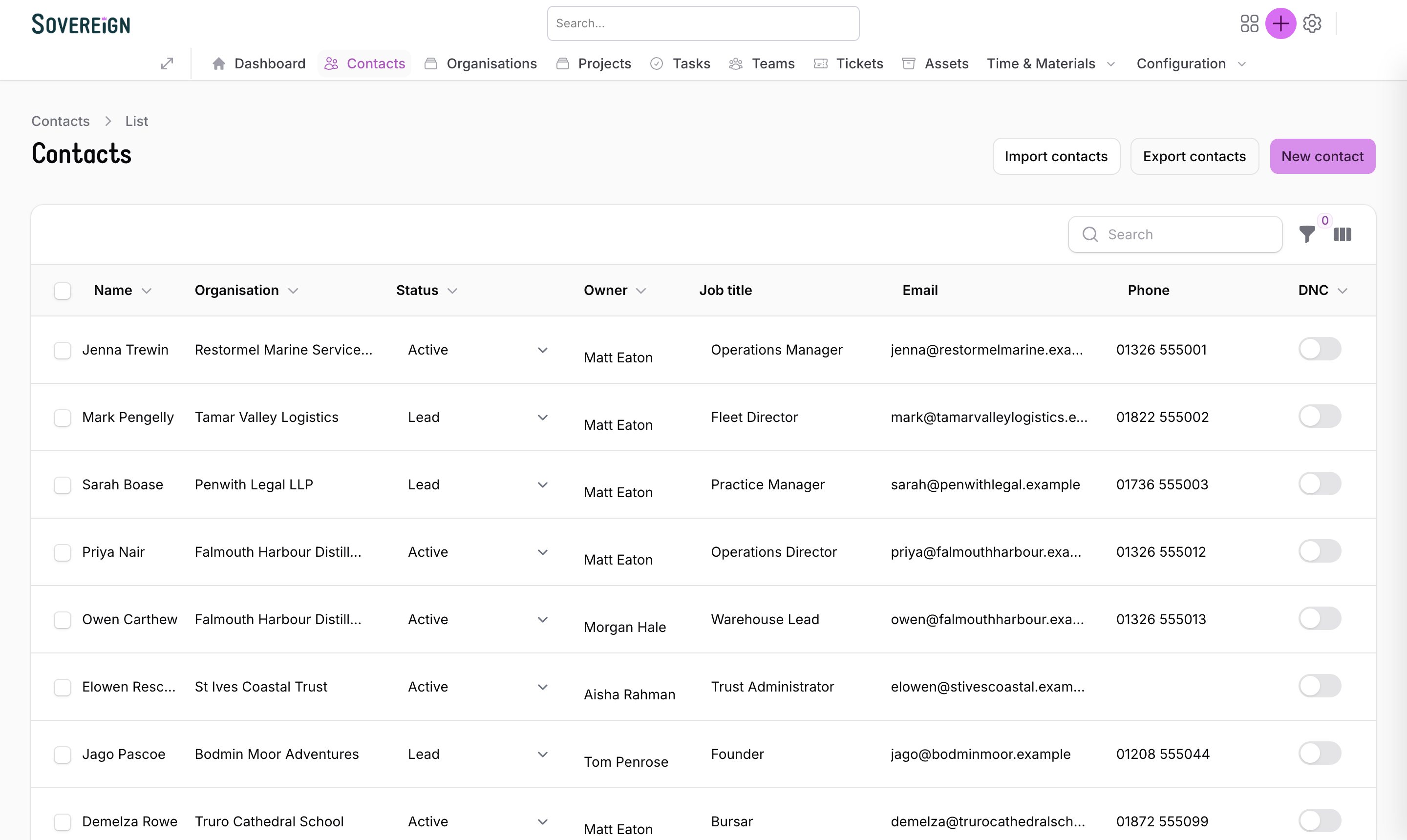1407x840 pixels.
Task: Click the Projects icon in the navbar
Action: pyautogui.click(x=562, y=63)
